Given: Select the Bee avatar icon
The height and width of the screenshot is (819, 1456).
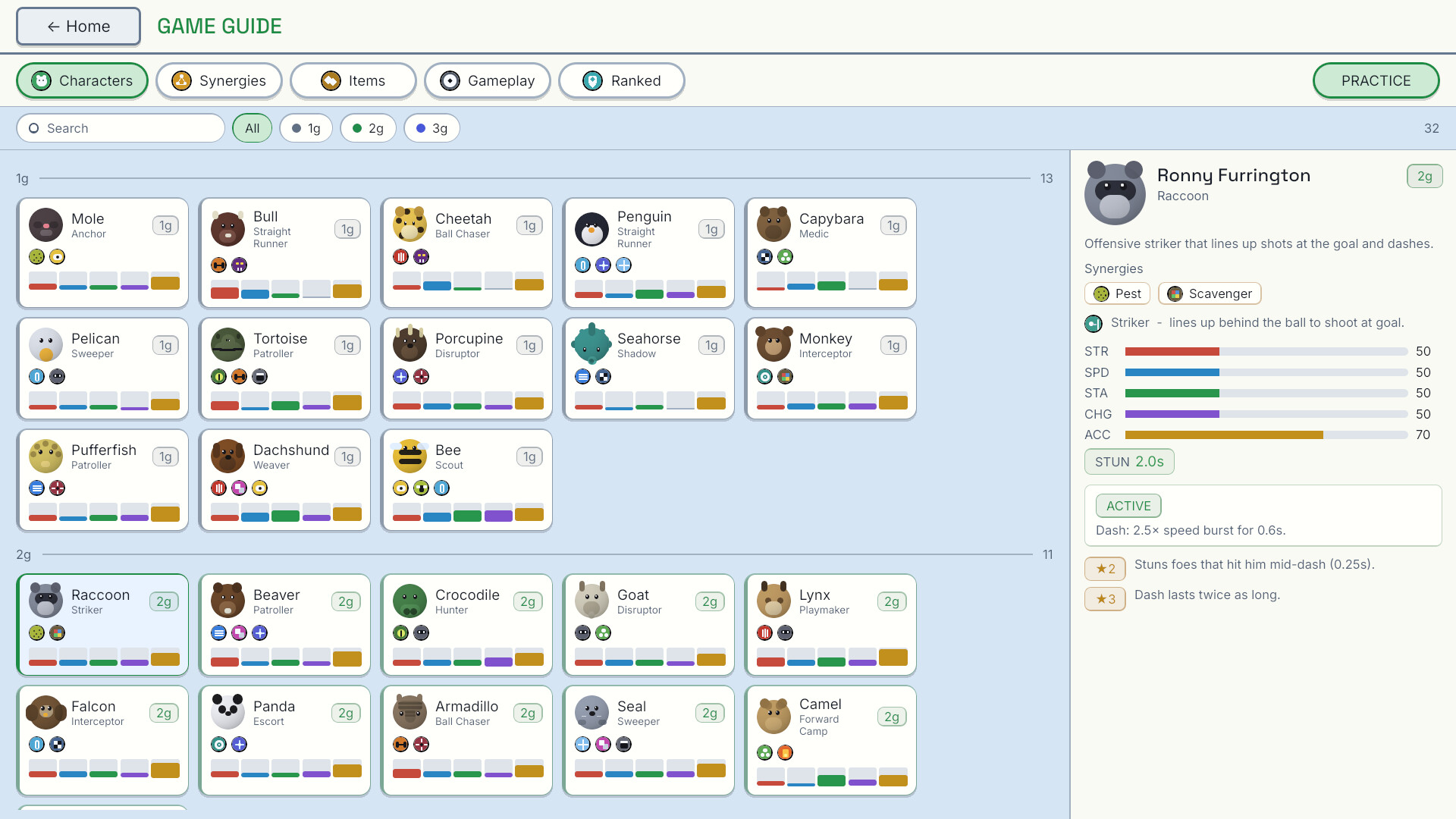Looking at the screenshot, I should point(409,457).
